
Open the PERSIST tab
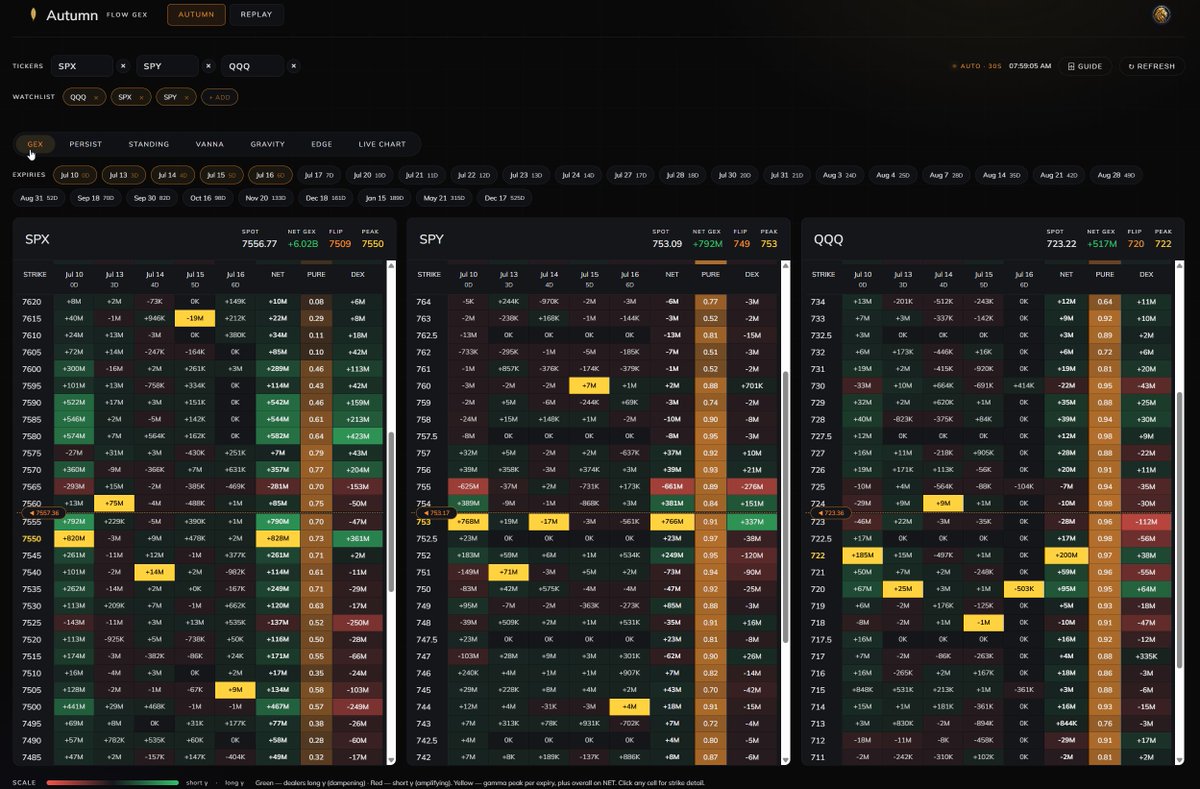[85, 144]
